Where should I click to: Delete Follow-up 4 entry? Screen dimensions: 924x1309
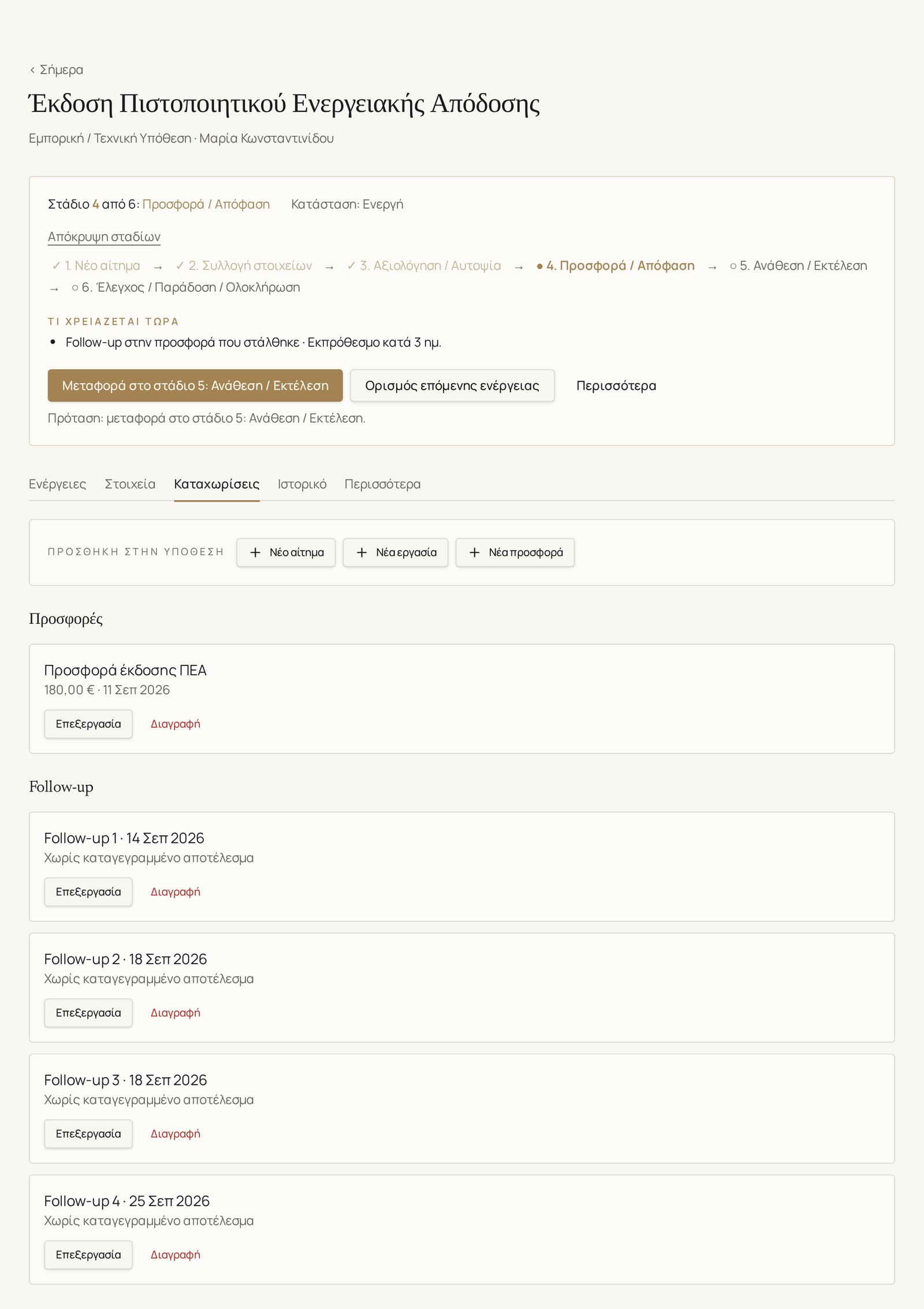pyautogui.click(x=176, y=1255)
